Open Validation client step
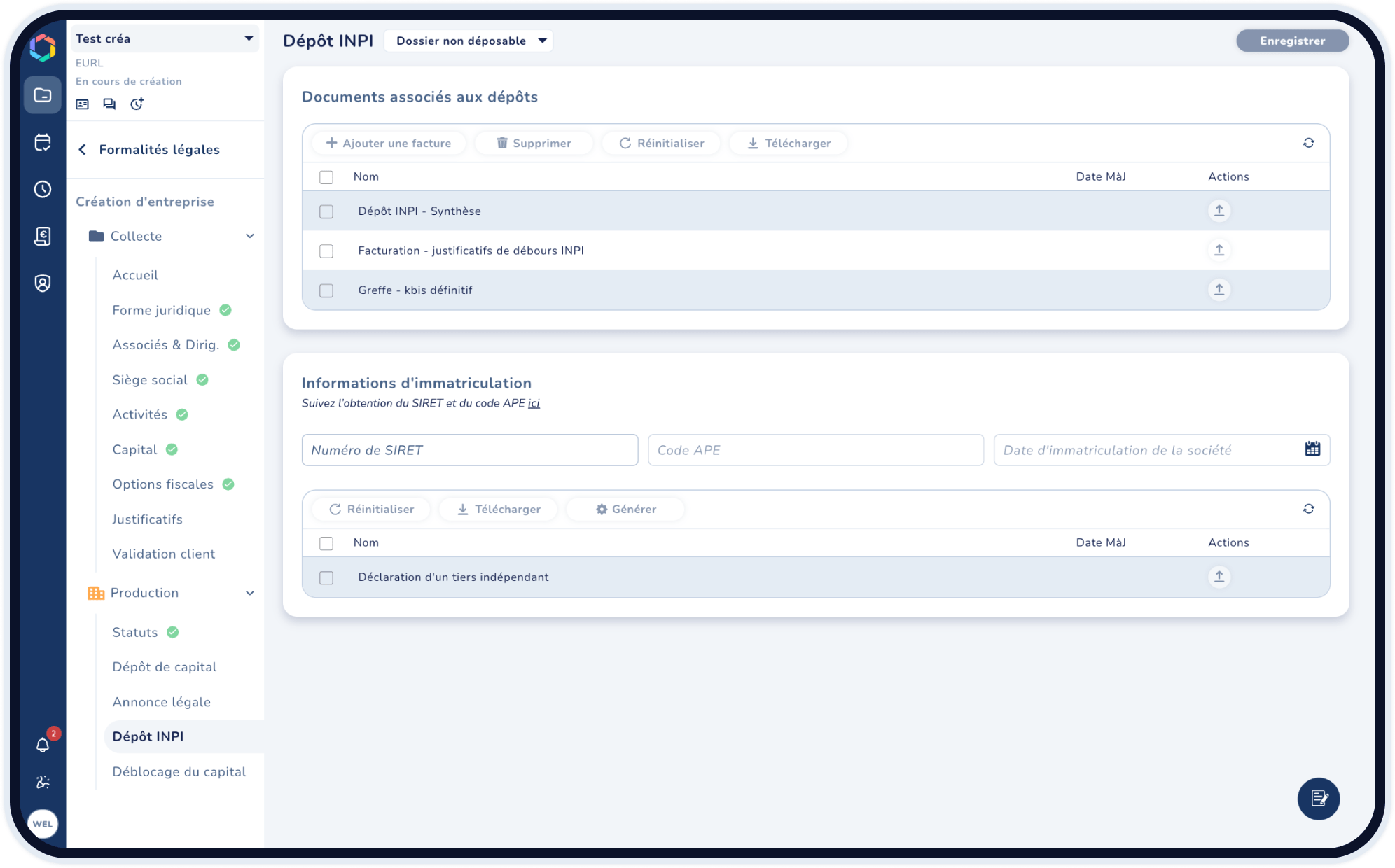This screenshot has height=868, width=1395. pyautogui.click(x=163, y=554)
